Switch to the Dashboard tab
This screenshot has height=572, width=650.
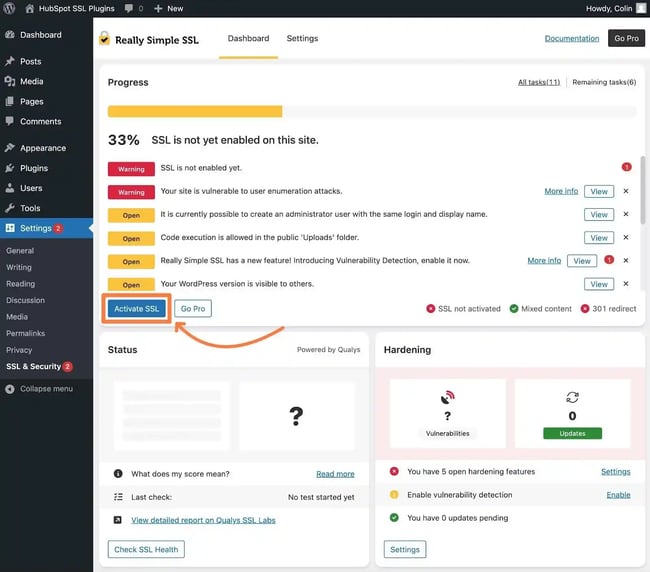[x=248, y=39]
